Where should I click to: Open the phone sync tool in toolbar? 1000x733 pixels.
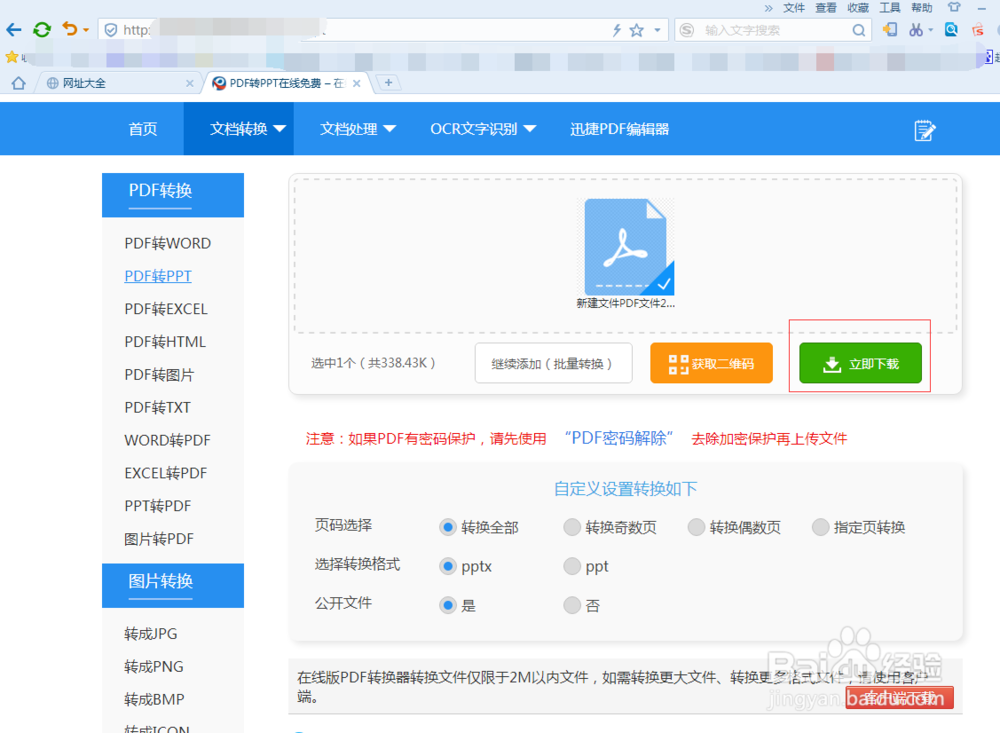(891, 29)
